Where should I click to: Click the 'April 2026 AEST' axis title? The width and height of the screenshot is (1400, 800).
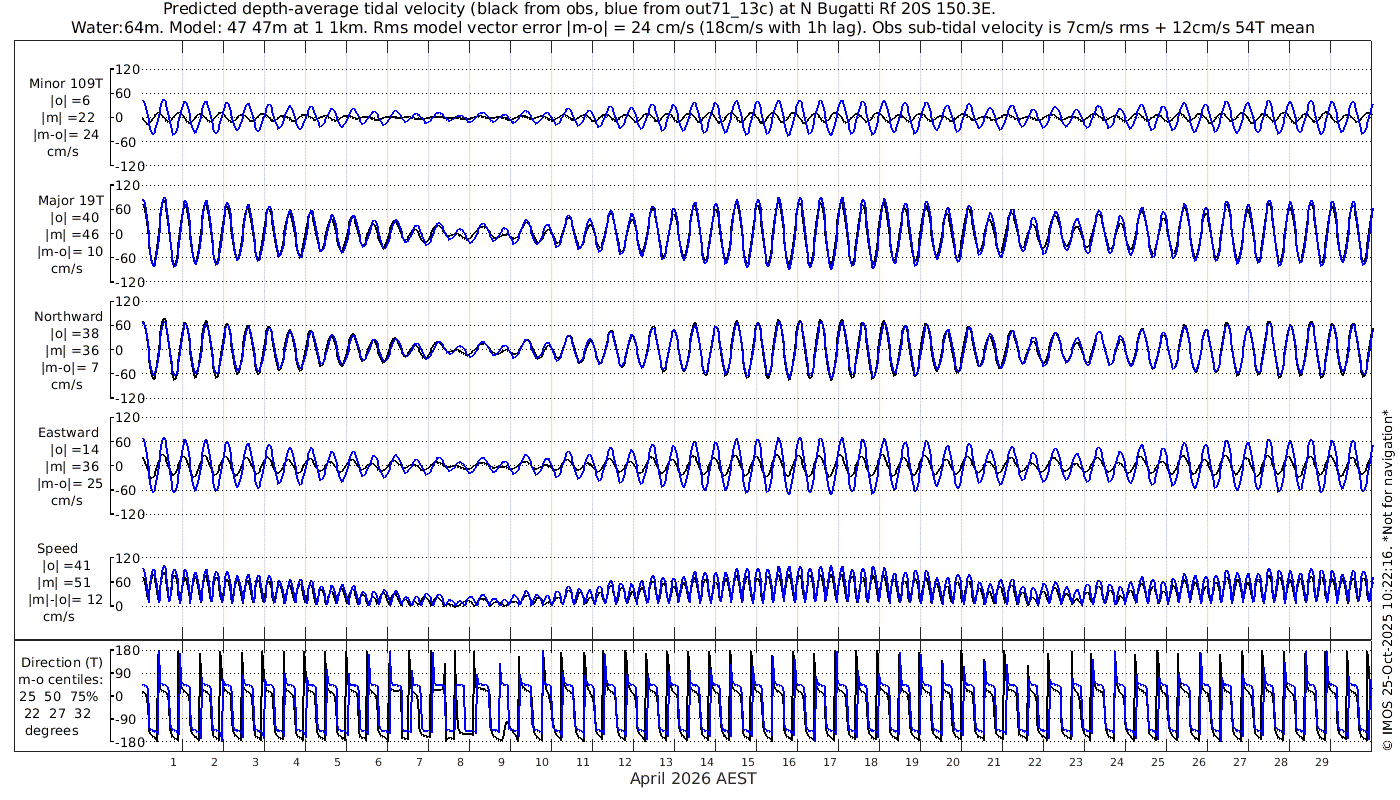tap(693, 779)
